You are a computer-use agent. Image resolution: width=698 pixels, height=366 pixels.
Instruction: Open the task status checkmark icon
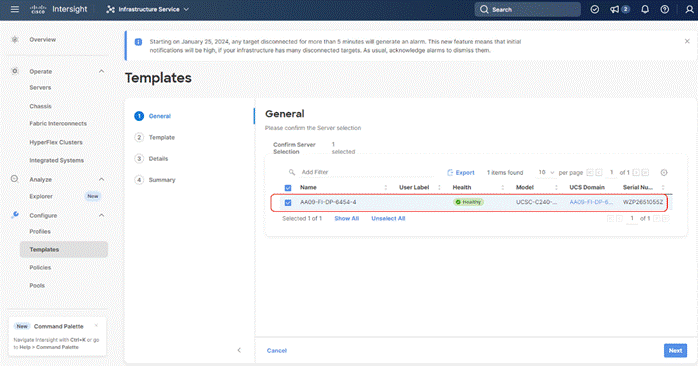coord(595,9)
